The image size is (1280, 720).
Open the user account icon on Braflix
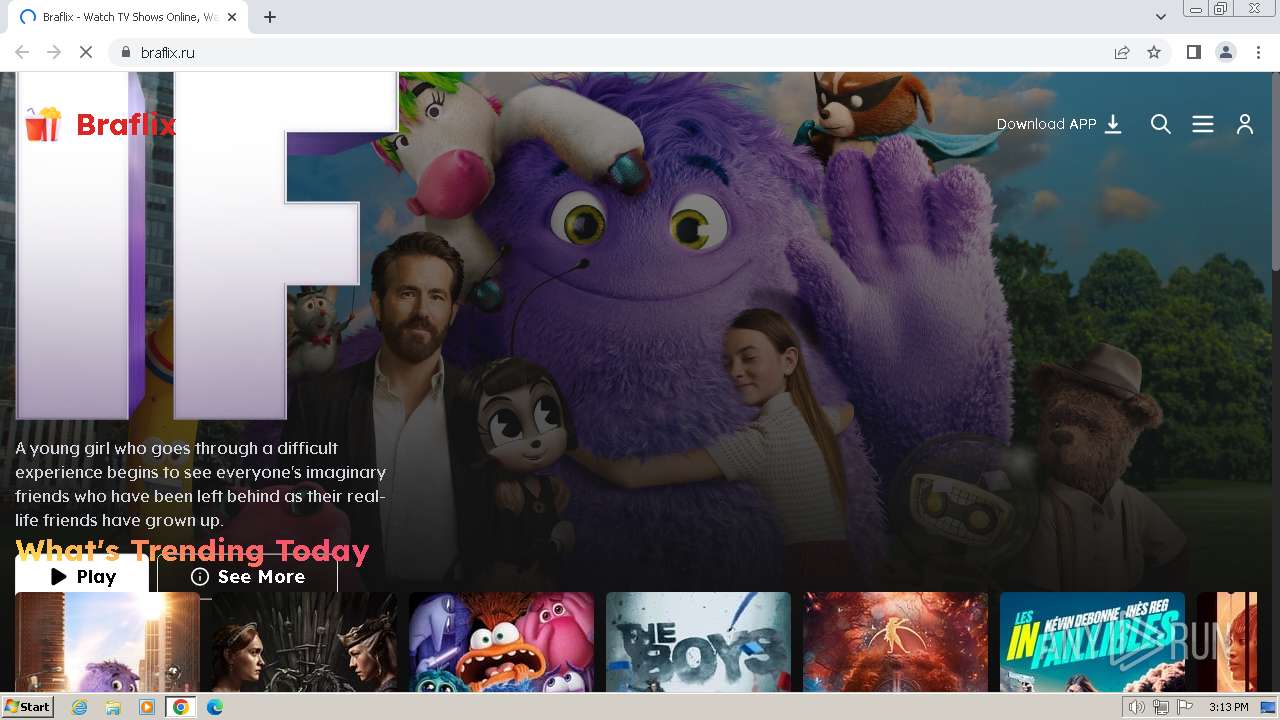pyautogui.click(x=1245, y=124)
